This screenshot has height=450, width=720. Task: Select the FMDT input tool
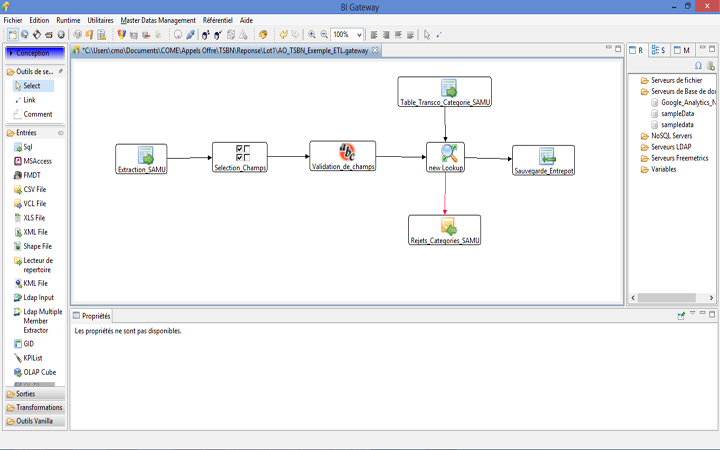click(x=27, y=175)
